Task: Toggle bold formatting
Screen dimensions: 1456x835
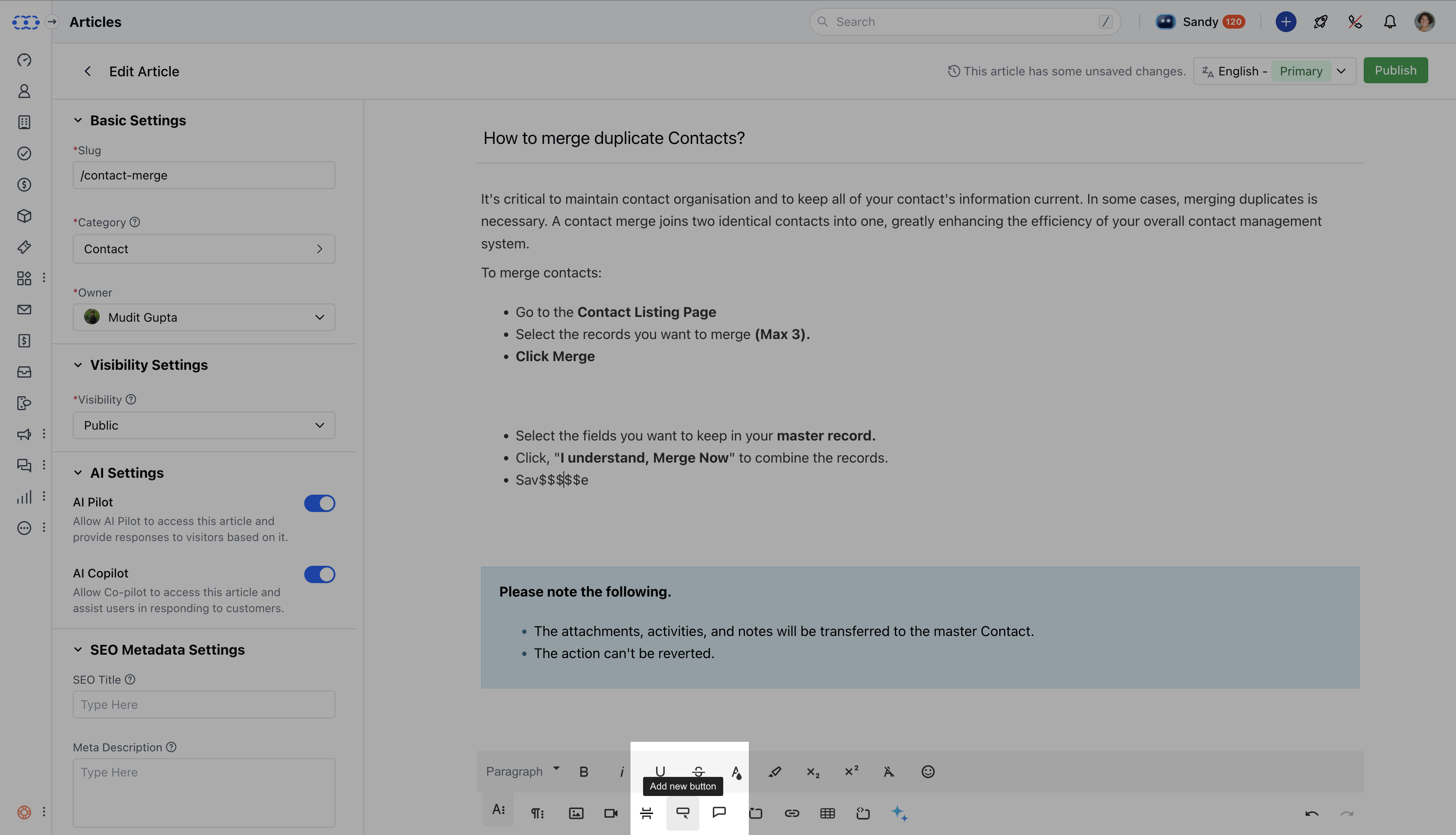Action: pos(584,772)
